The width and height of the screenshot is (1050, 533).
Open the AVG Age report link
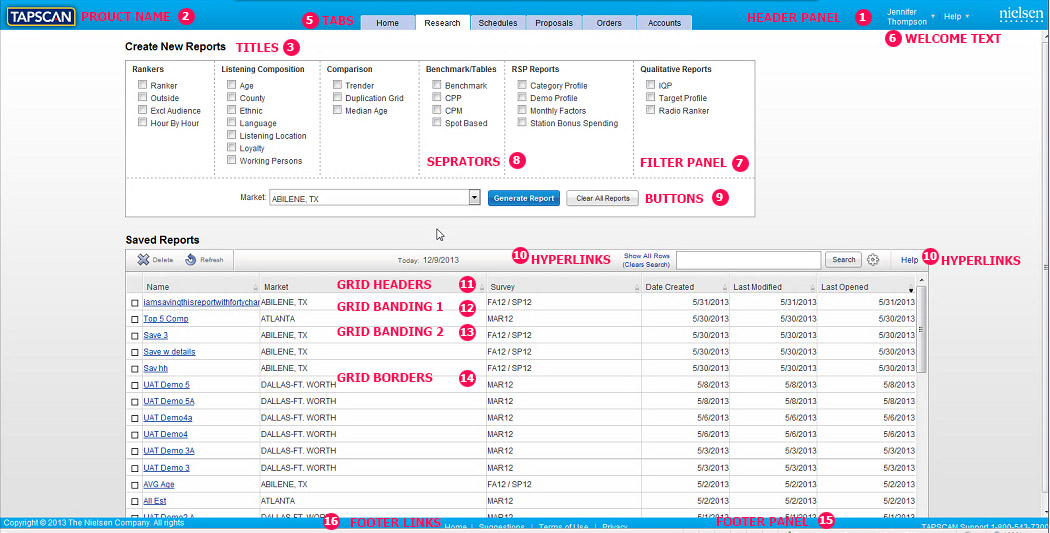click(159, 484)
